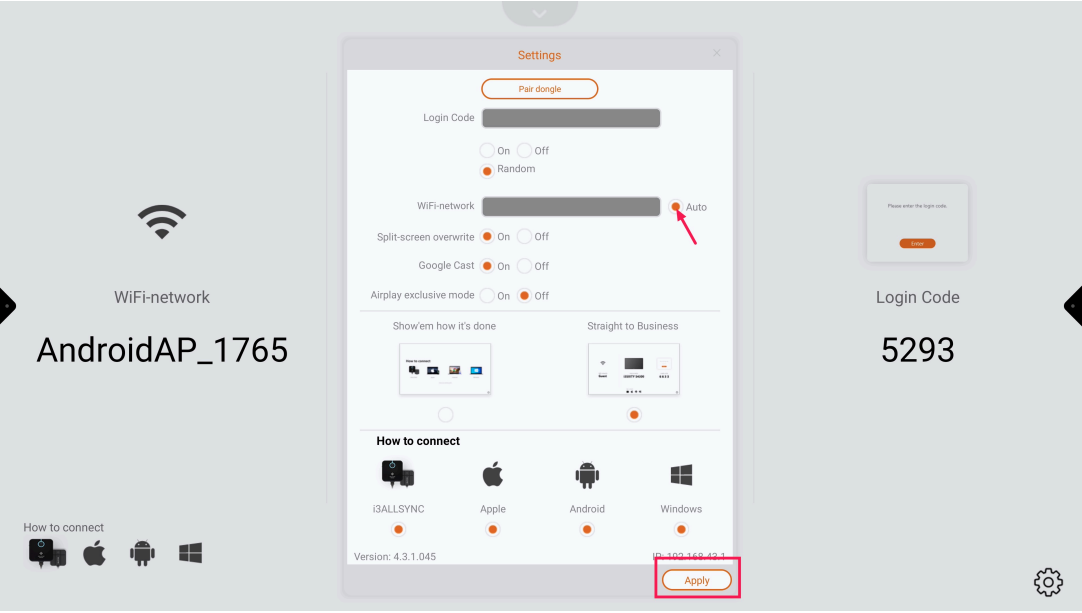The image size is (1082, 613).
Task: Expand the top pull-down chevron handle
Action: click(x=540, y=13)
